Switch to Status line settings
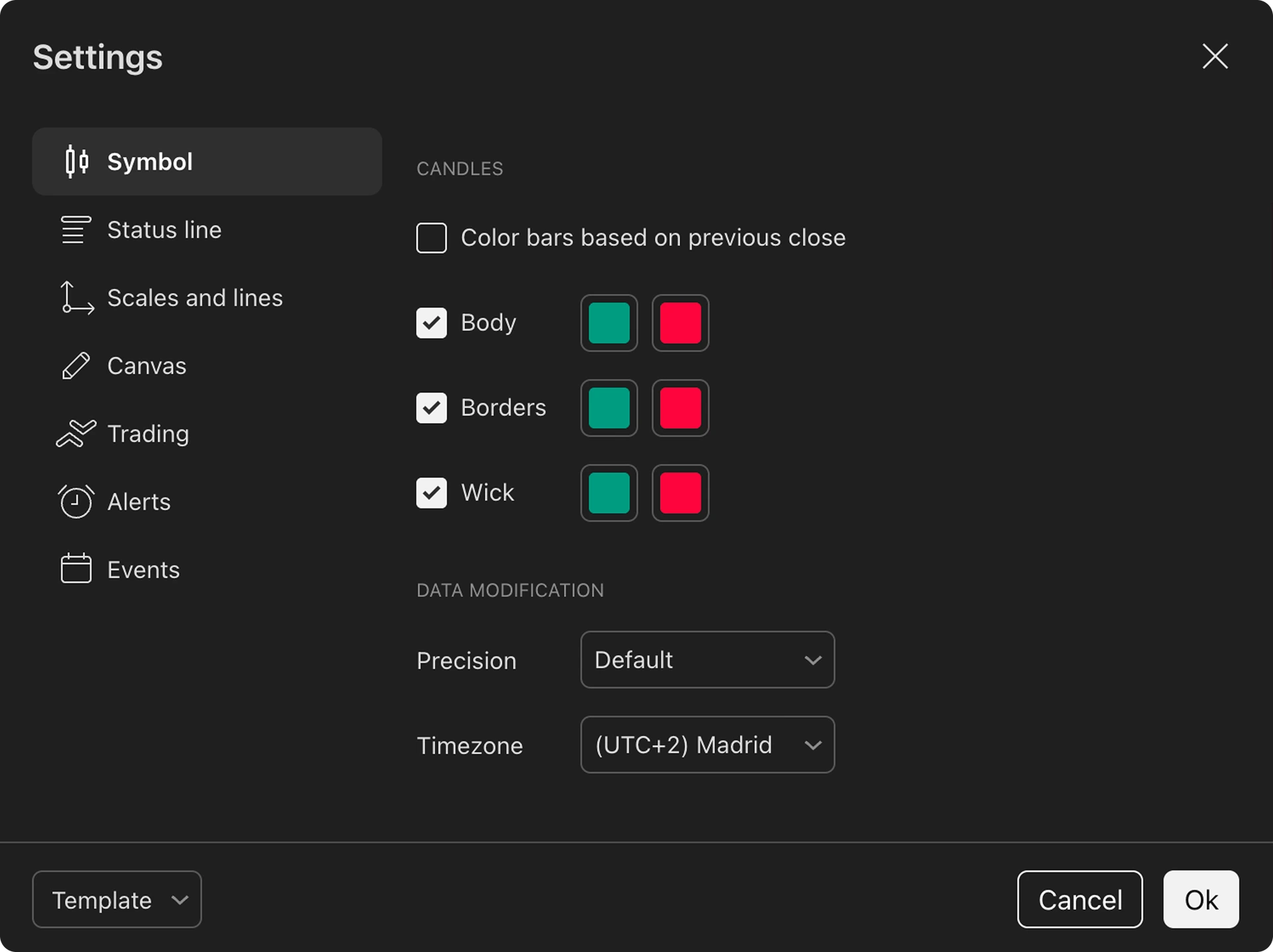The width and height of the screenshot is (1273, 952). coord(207,229)
